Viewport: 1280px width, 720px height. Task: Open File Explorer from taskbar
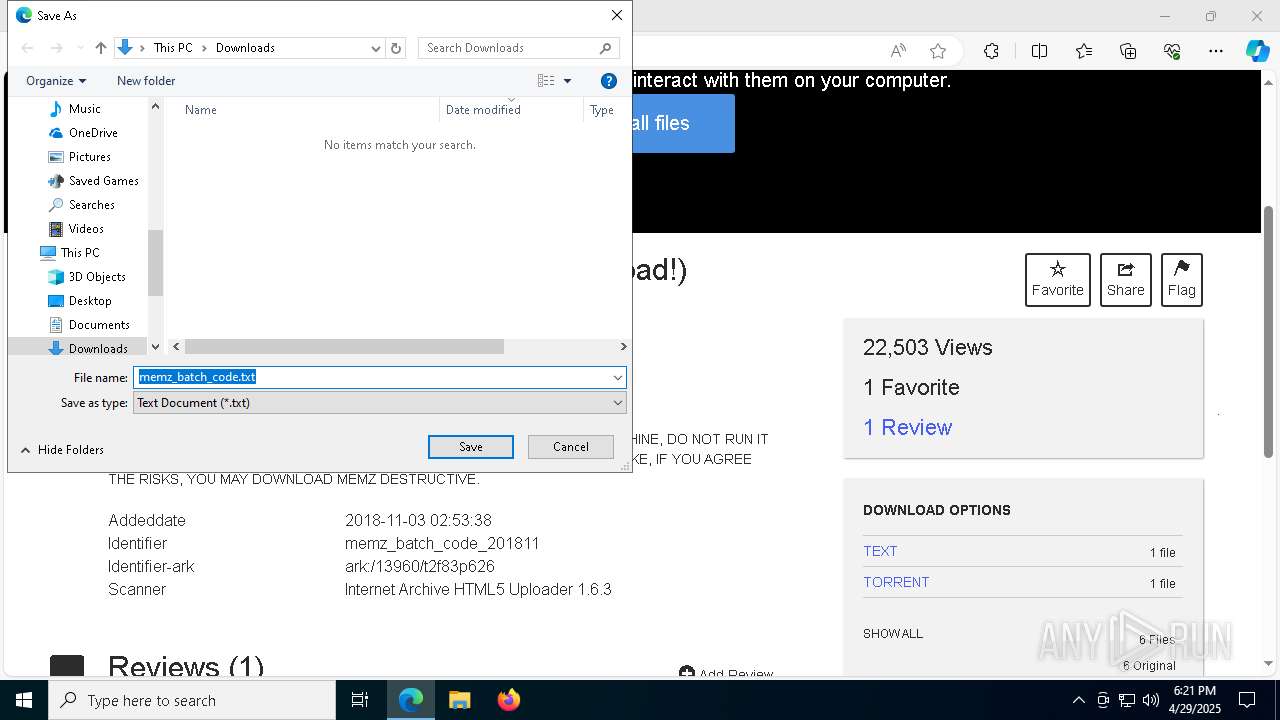click(459, 700)
